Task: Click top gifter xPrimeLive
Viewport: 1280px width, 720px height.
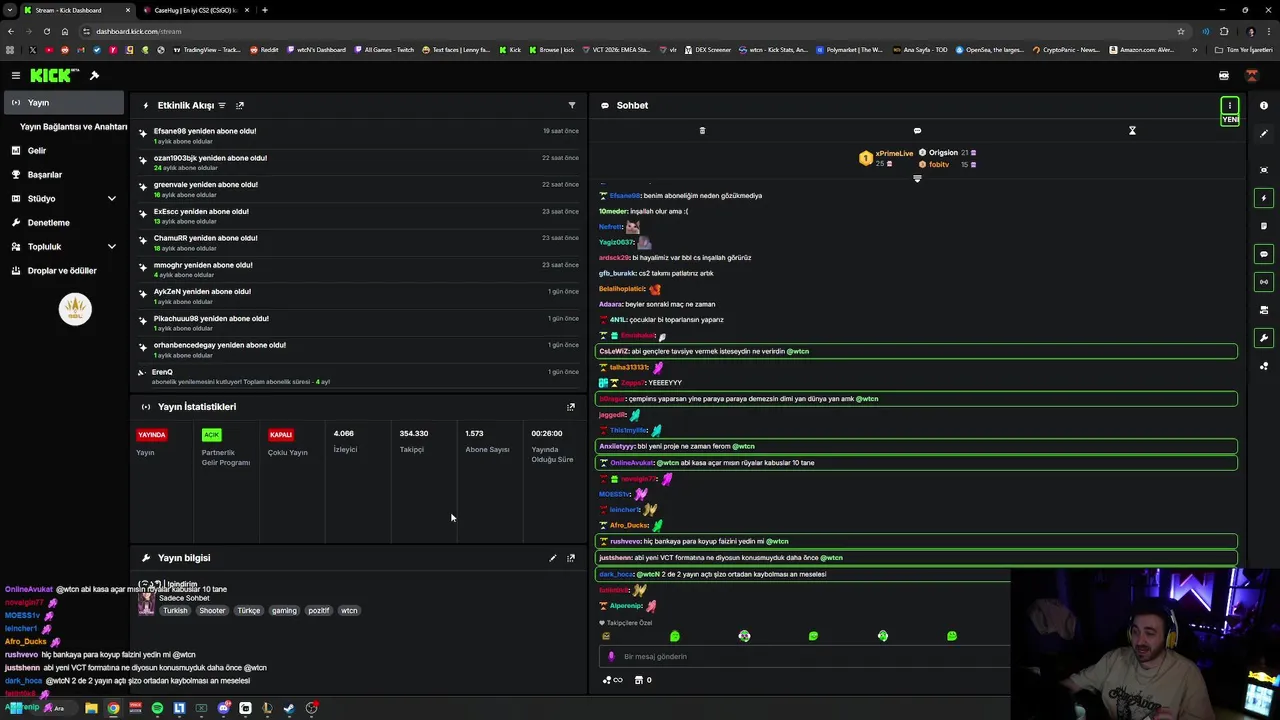Action: (886, 158)
